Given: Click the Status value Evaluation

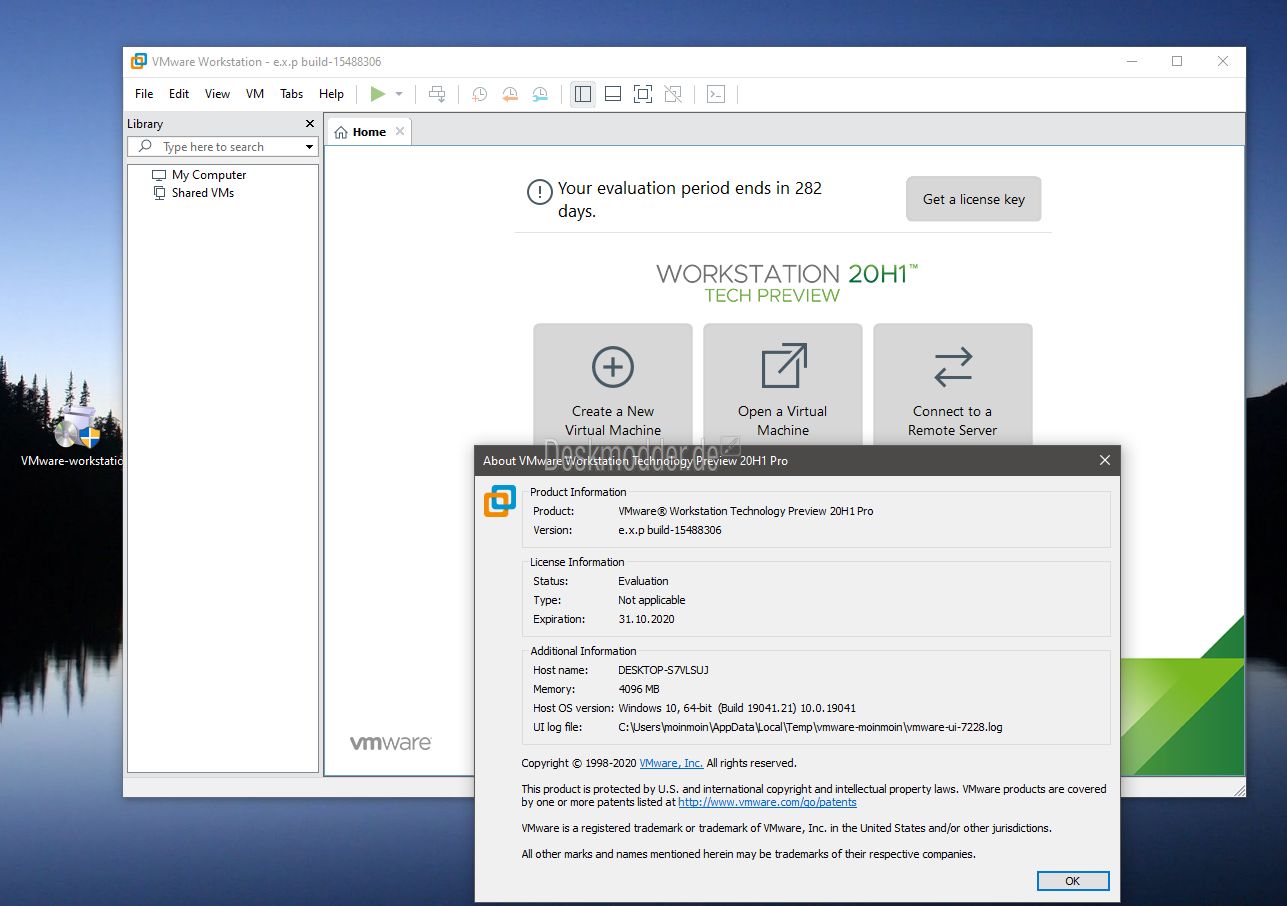Looking at the screenshot, I should (x=643, y=581).
